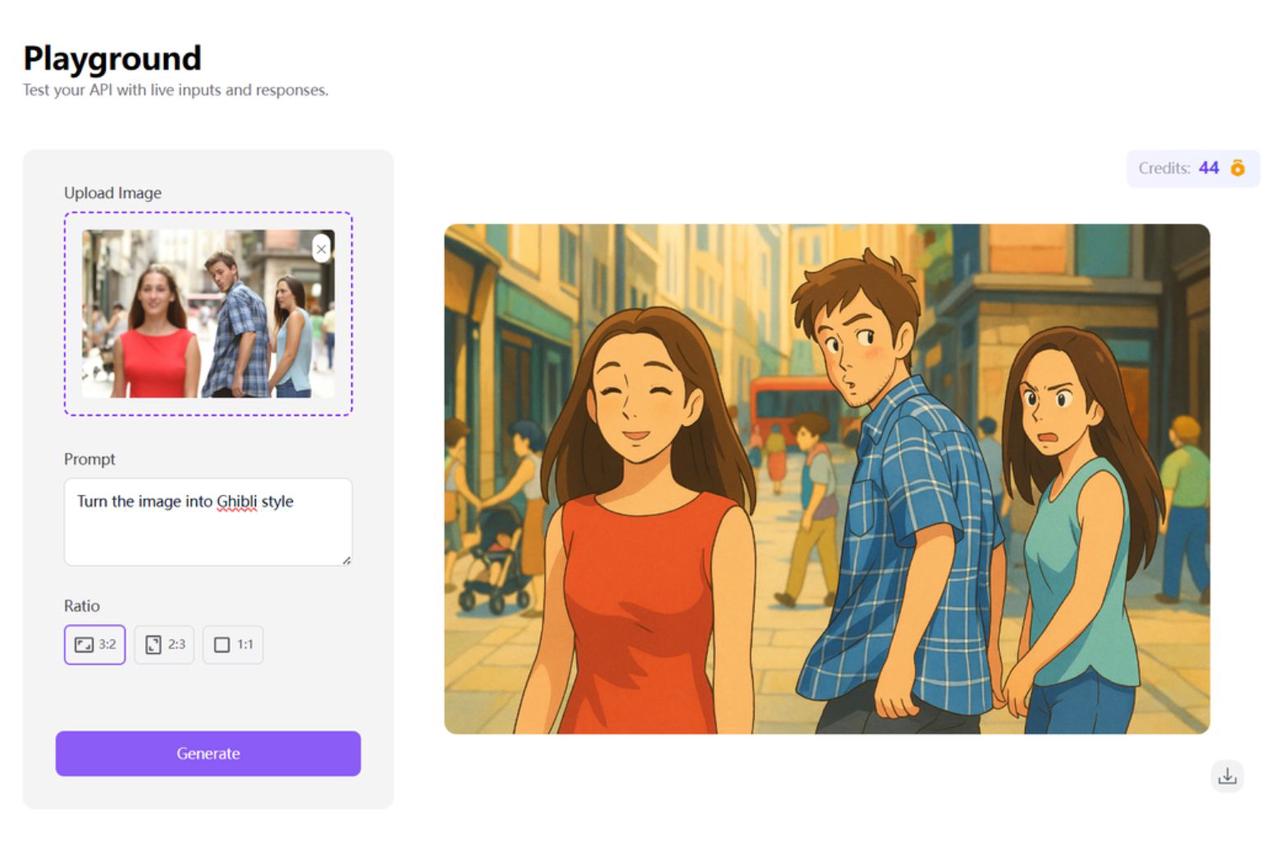Click the 'Upload Image' label
Image resolution: width=1280 pixels, height=841 pixels.
[112, 193]
